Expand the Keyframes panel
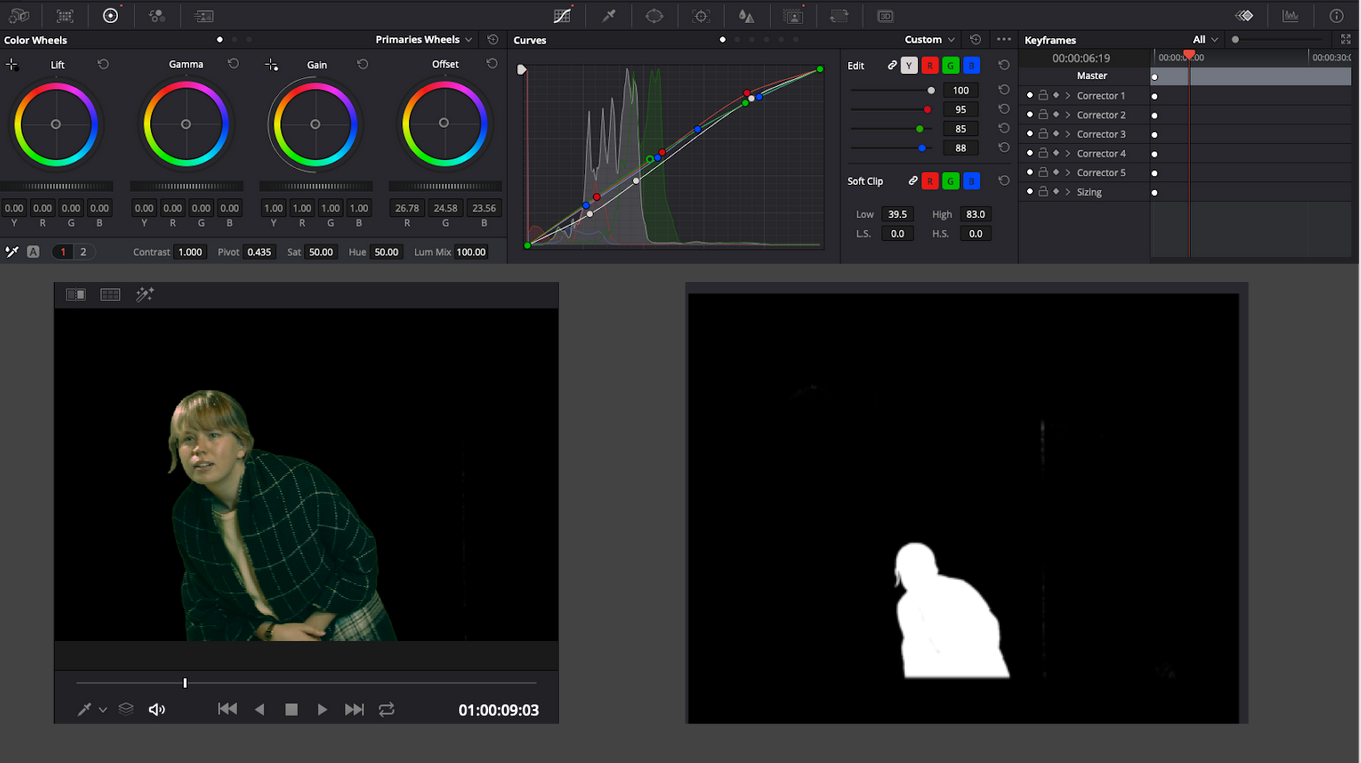1361x763 pixels. click(x=1345, y=40)
